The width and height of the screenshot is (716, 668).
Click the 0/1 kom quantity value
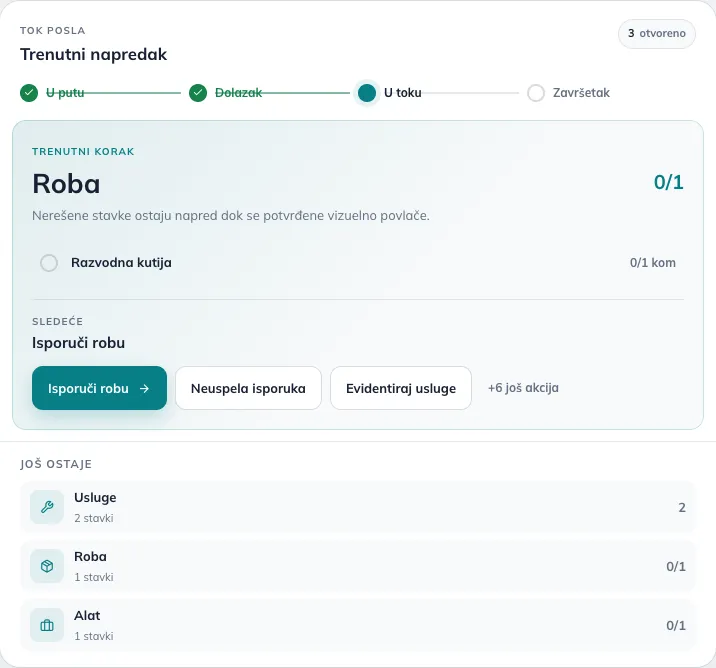point(653,263)
